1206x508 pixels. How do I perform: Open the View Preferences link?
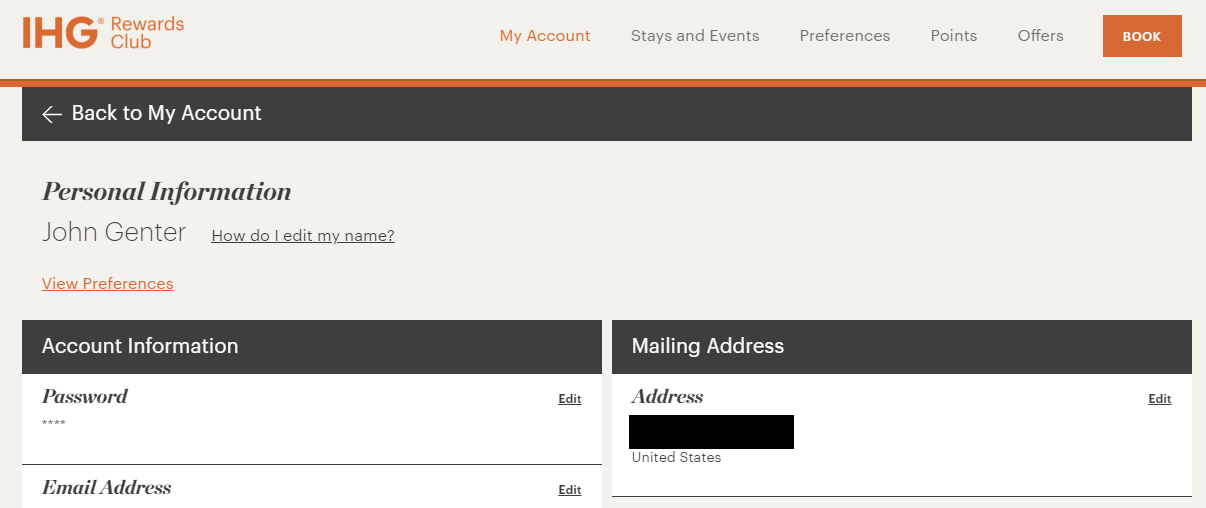(107, 284)
